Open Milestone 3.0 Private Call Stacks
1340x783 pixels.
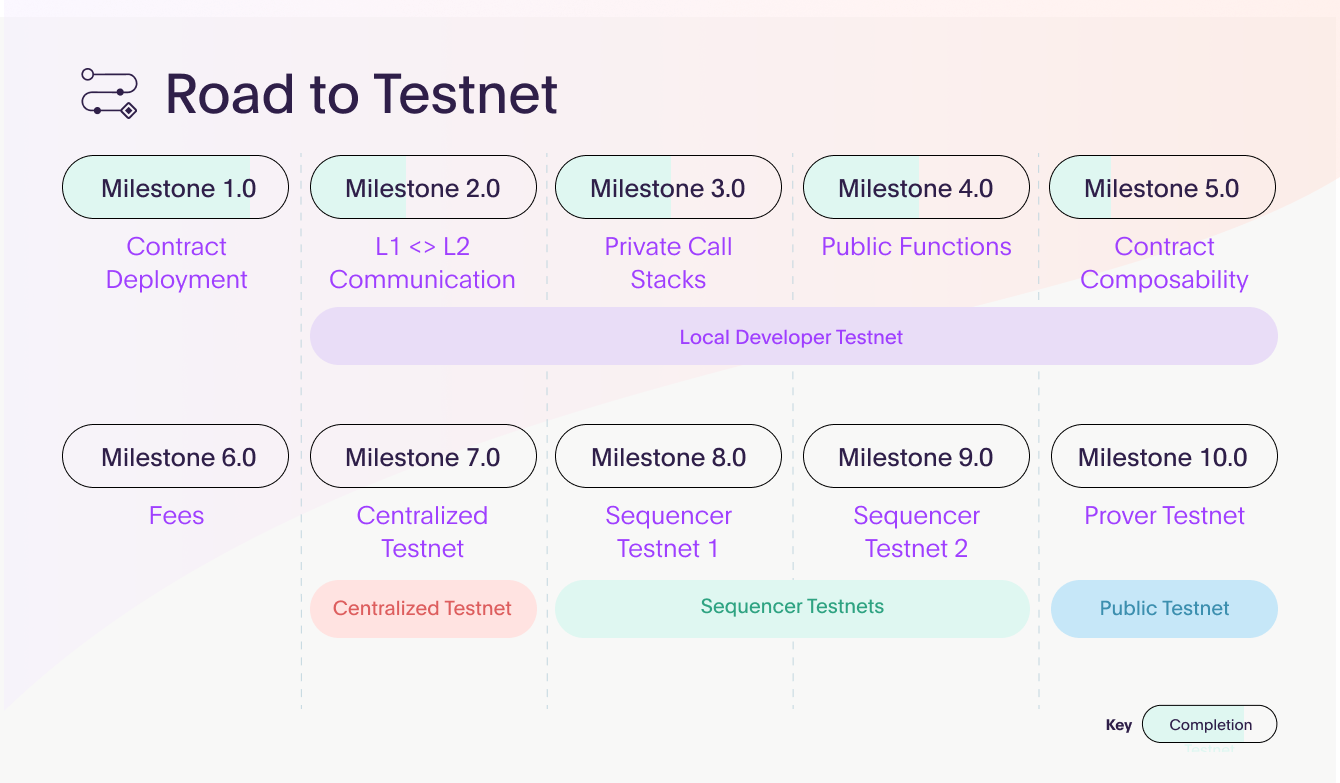point(668,187)
